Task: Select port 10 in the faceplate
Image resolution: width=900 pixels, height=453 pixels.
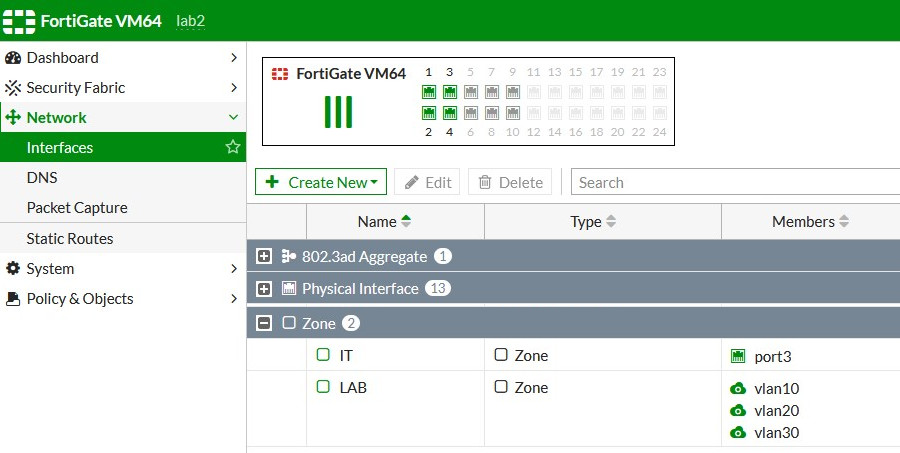Action: click(513, 113)
